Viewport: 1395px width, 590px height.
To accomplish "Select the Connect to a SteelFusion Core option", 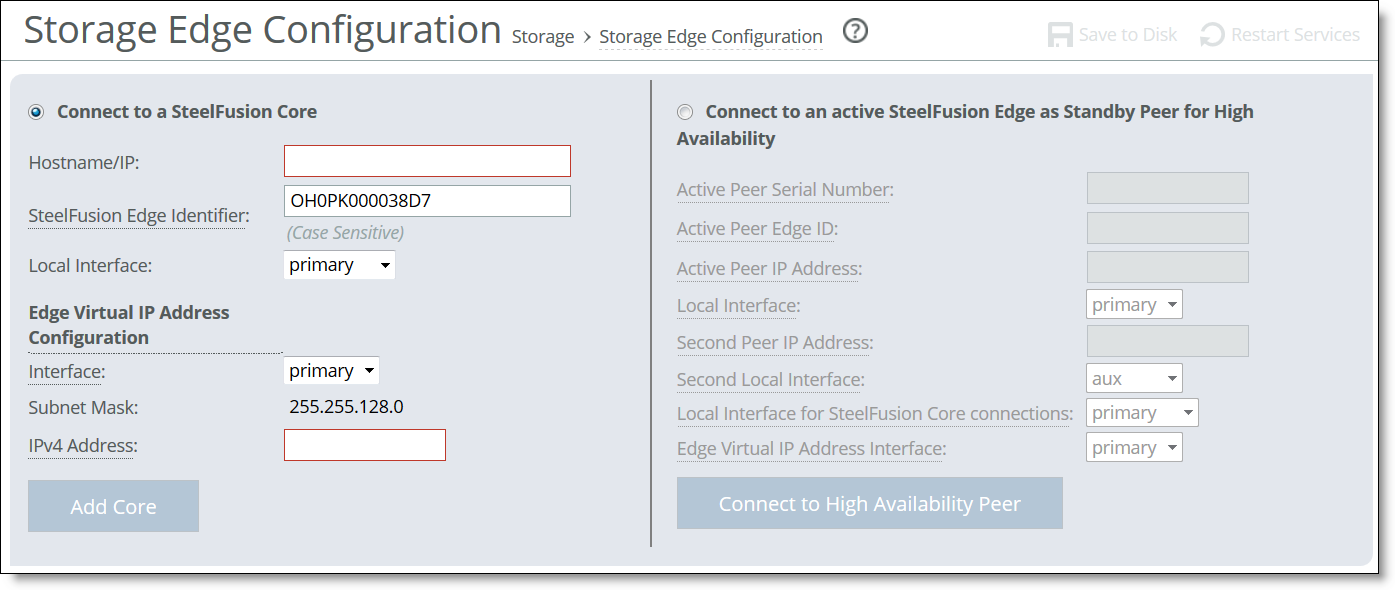I will coord(35,112).
